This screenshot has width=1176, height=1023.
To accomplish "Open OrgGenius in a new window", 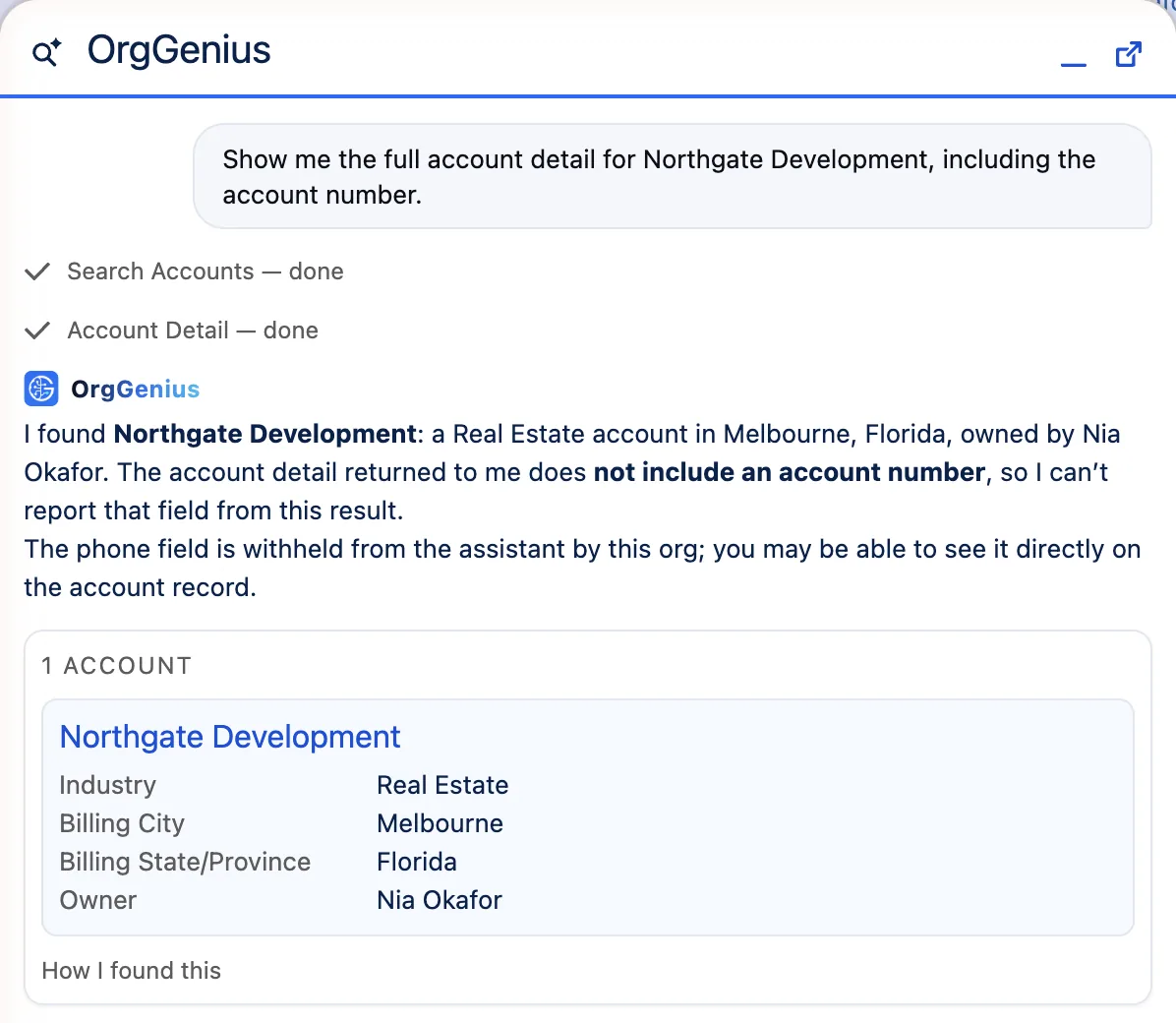I will pos(1129,54).
